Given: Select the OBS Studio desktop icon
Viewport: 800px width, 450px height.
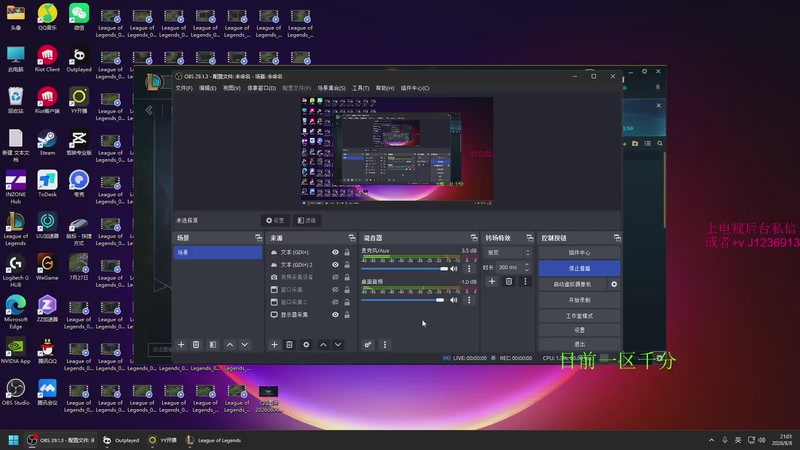Looking at the screenshot, I should click(15, 392).
